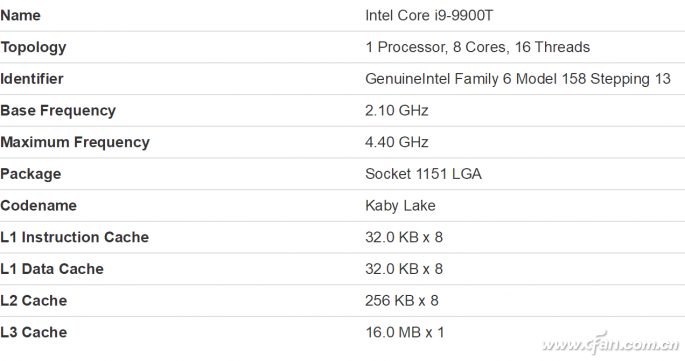Click the 256 KB x 8 value

tap(402, 301)
